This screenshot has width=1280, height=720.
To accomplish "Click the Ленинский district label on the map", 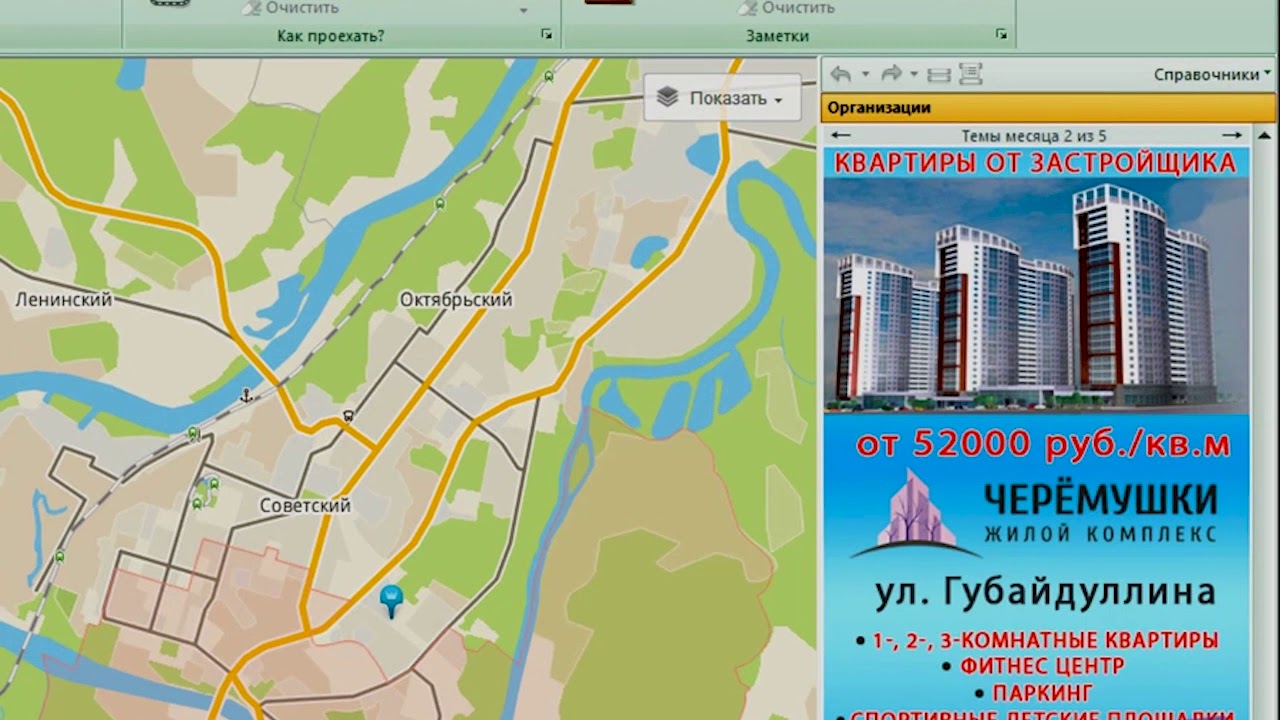I will 64,300.
